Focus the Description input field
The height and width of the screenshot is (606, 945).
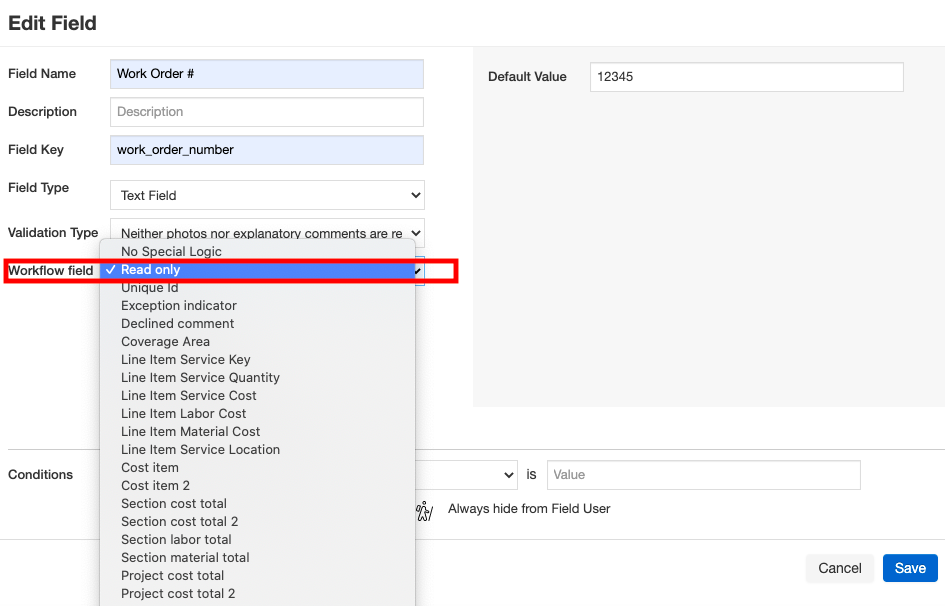click(x=266, y=112)
